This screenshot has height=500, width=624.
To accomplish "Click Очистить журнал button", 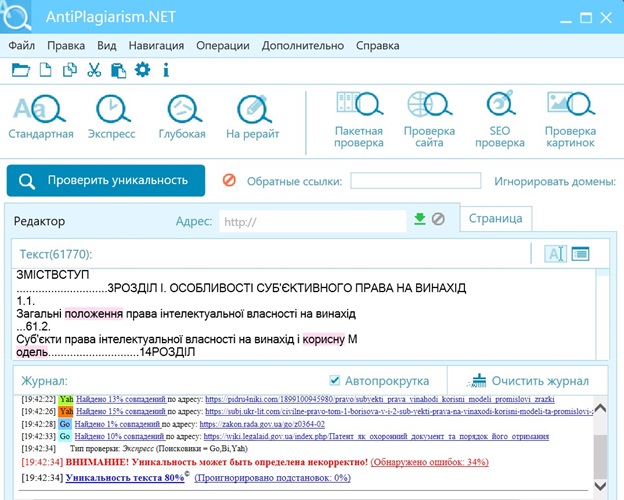I will click(x=530, y=381).
